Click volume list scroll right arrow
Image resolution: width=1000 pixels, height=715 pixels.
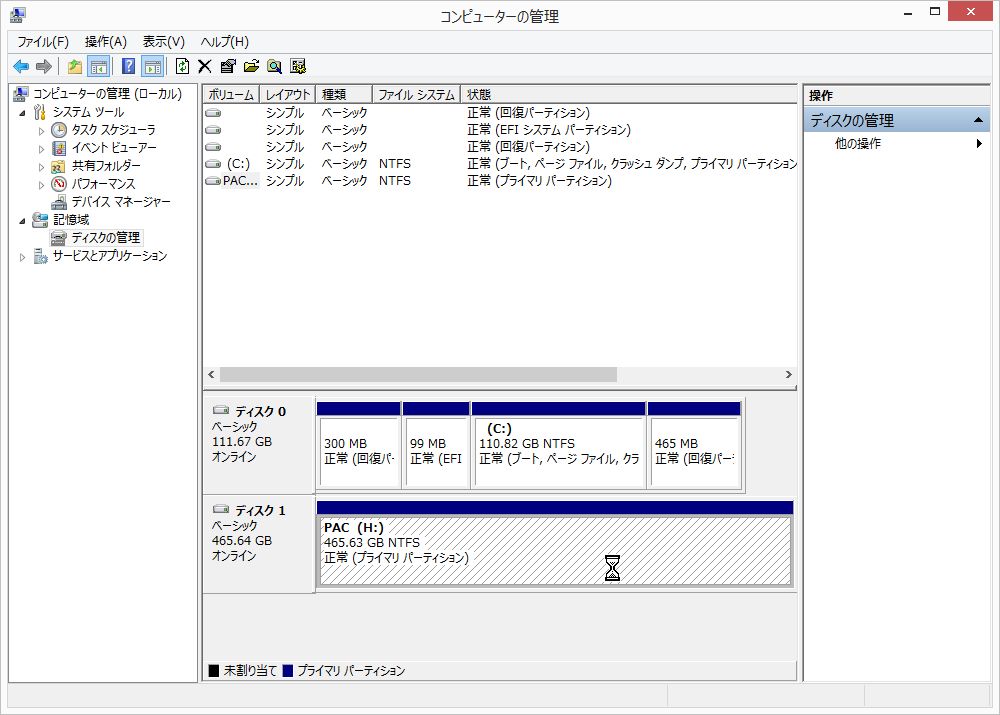pos(788,374)
